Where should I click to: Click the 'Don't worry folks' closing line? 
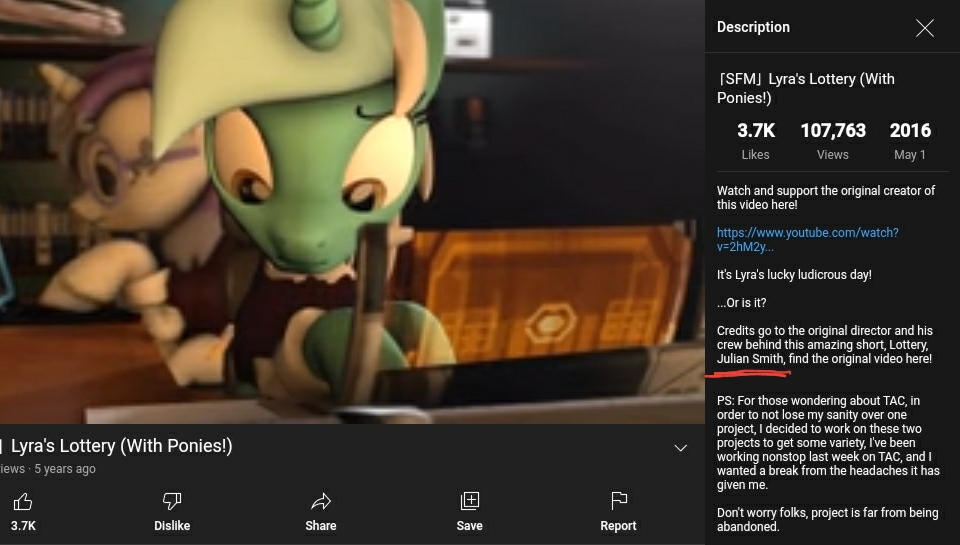827,519
